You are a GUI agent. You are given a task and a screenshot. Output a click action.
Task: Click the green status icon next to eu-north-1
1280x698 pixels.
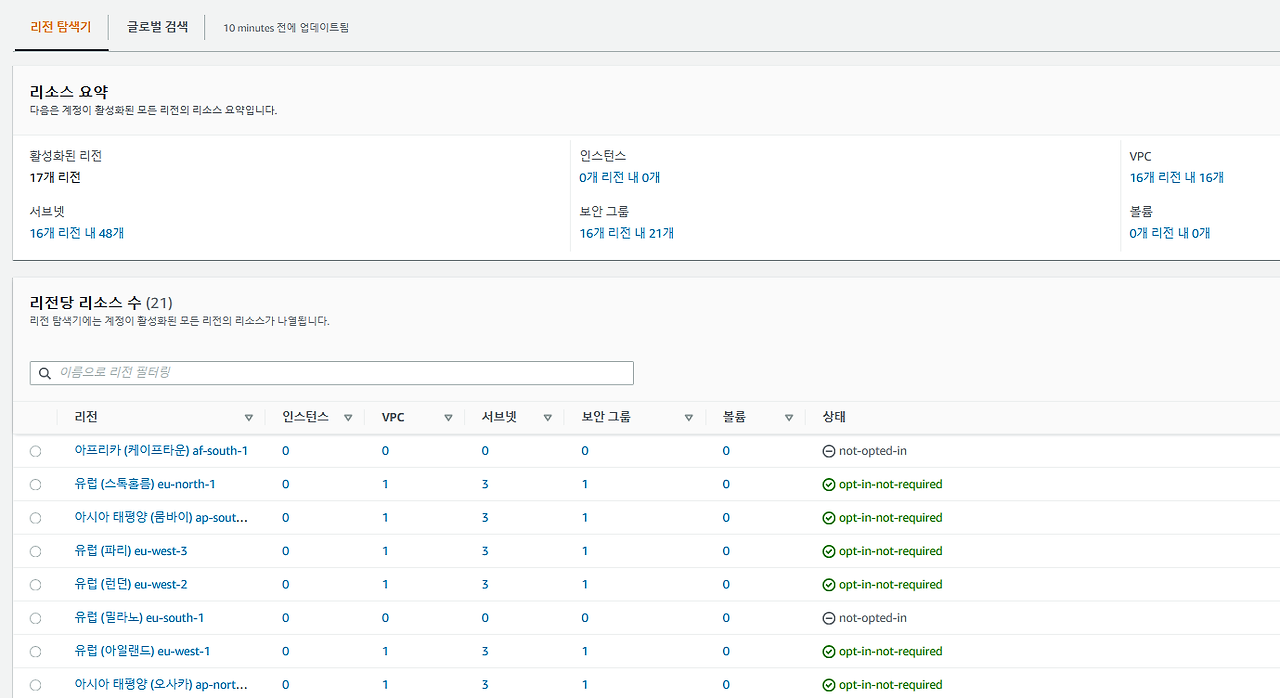point(828,484)
